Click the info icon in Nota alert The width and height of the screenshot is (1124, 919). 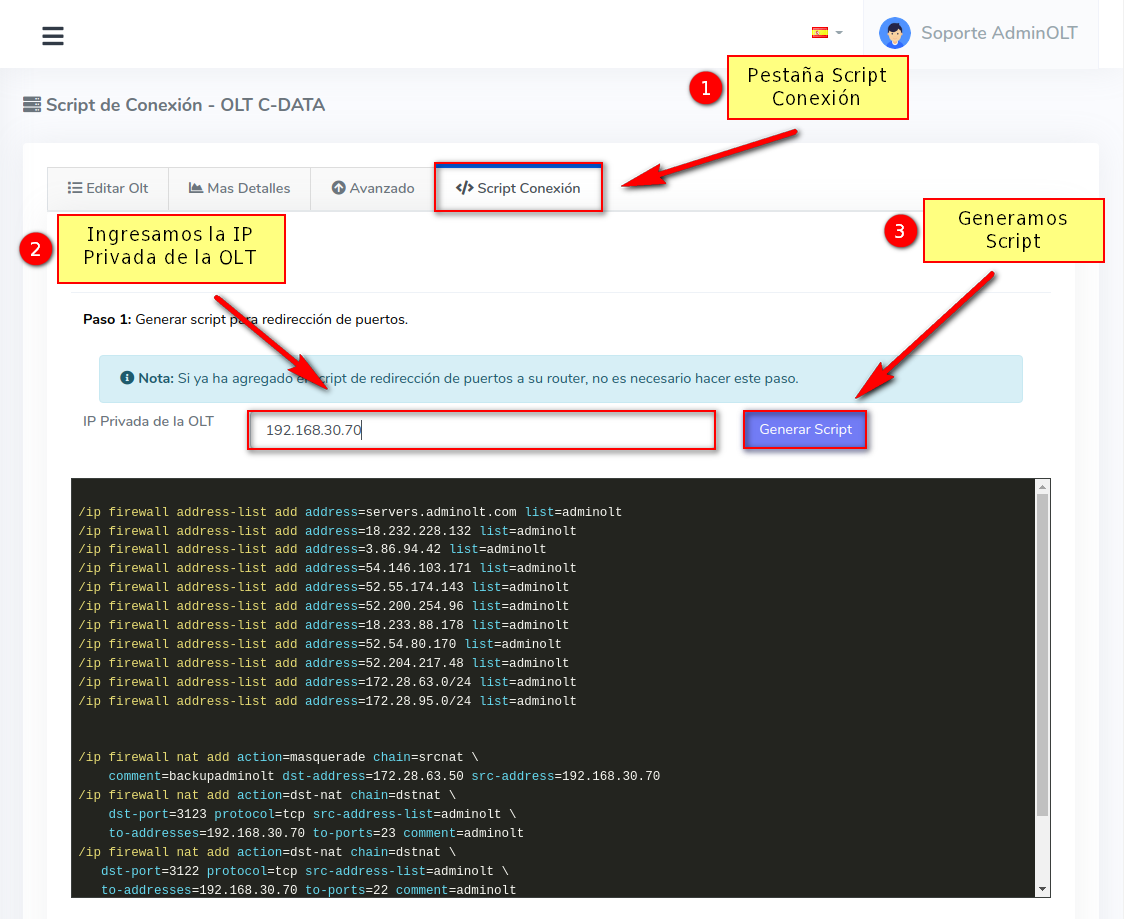[x=127, y=378]
